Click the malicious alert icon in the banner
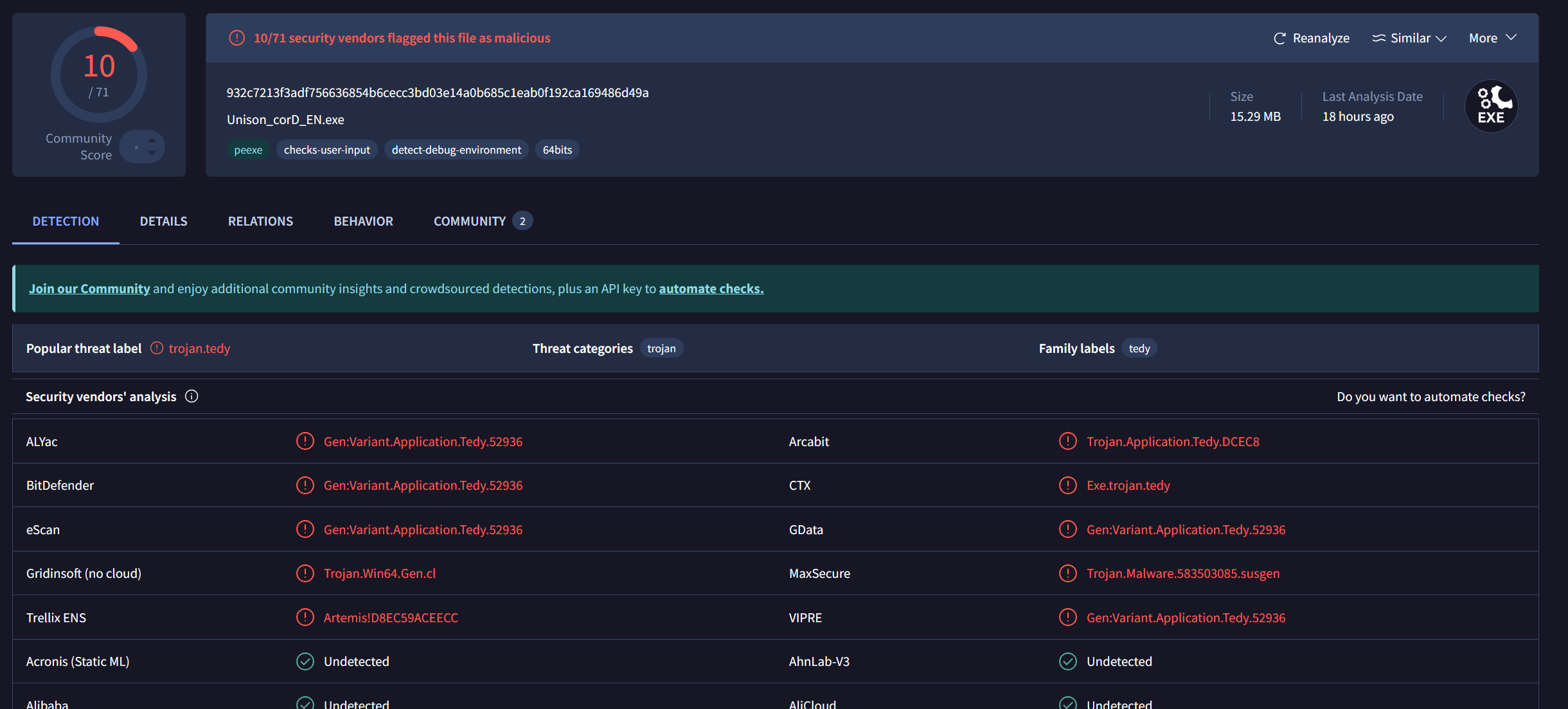 236,38
